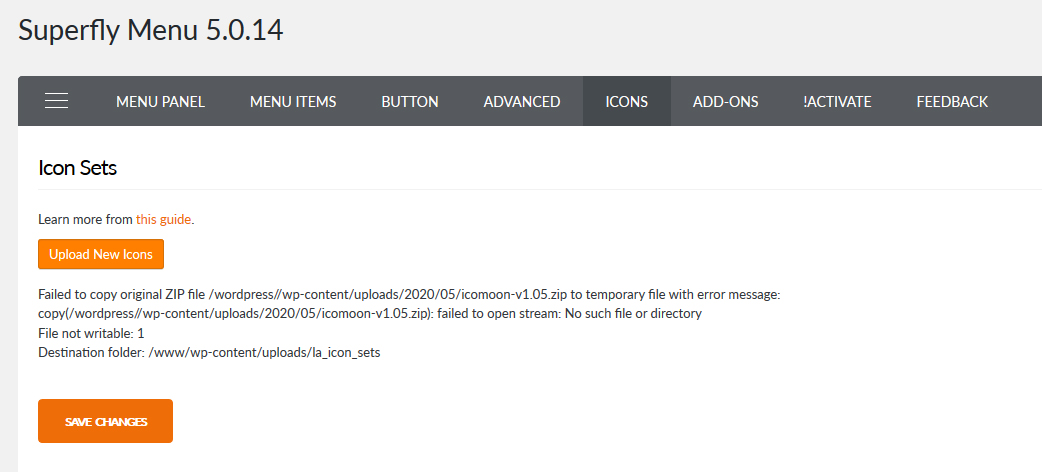Image resolution: width=1042 pixels, height=472 pixels.
Task: Click the Destination folder path line
Action: (x=209, y=353)
